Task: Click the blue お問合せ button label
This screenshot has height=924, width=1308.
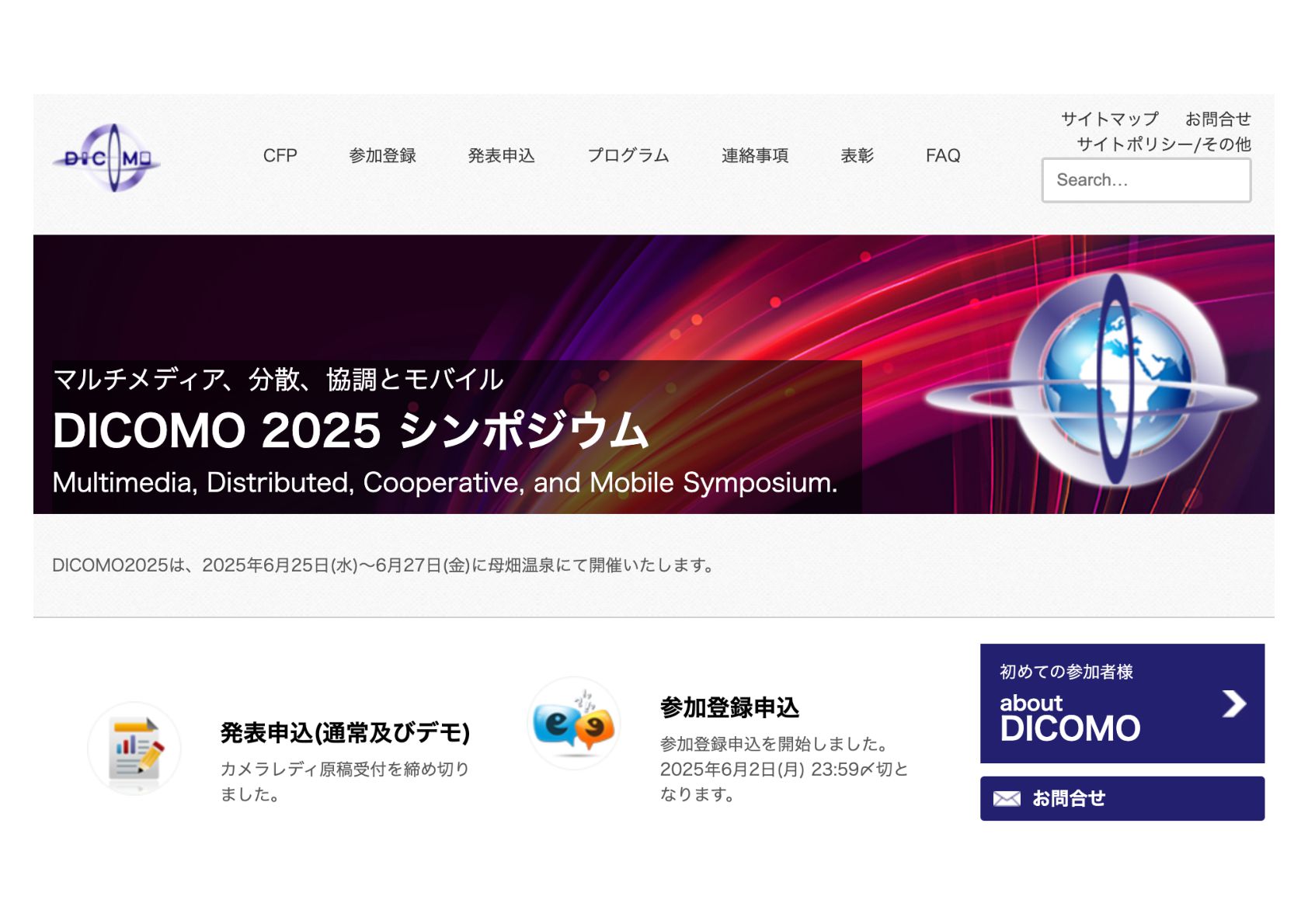Action: point(1069,798)
